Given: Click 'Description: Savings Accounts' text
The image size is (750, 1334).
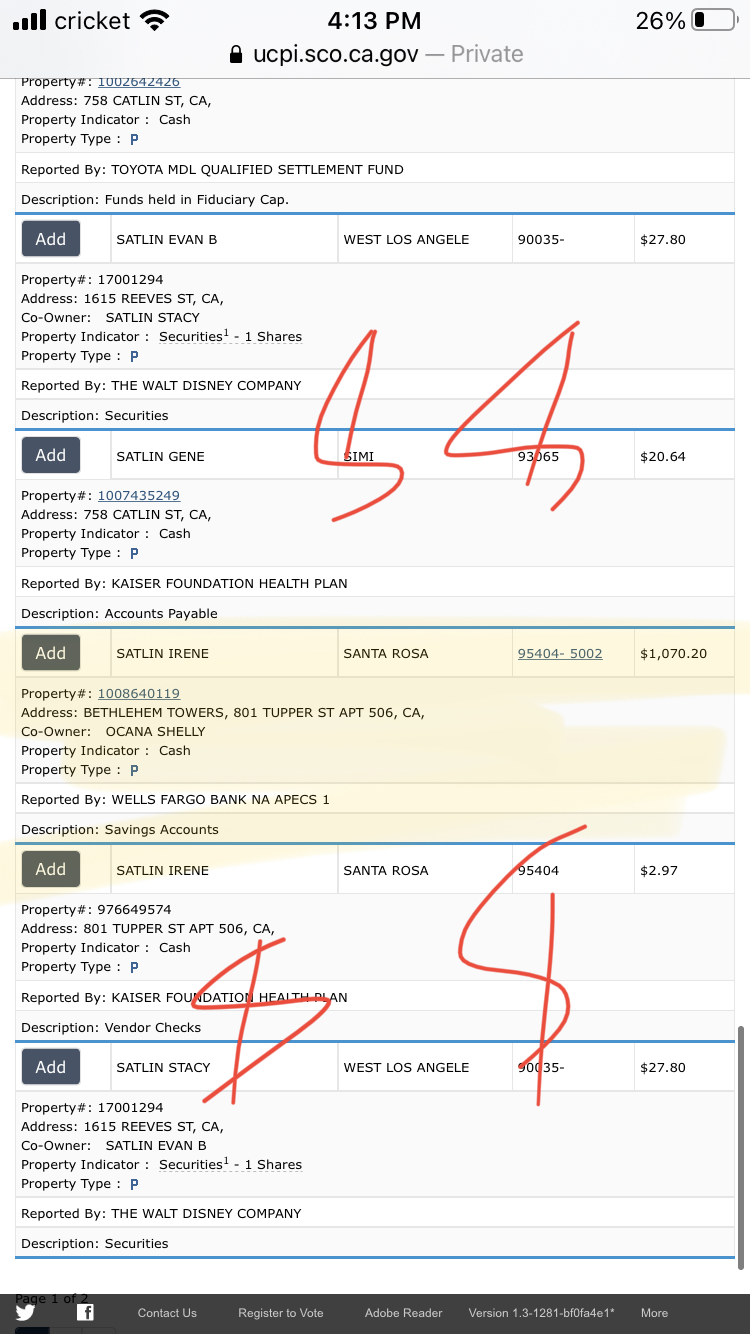Looking at the screenshot, I should tap(120, 830).
